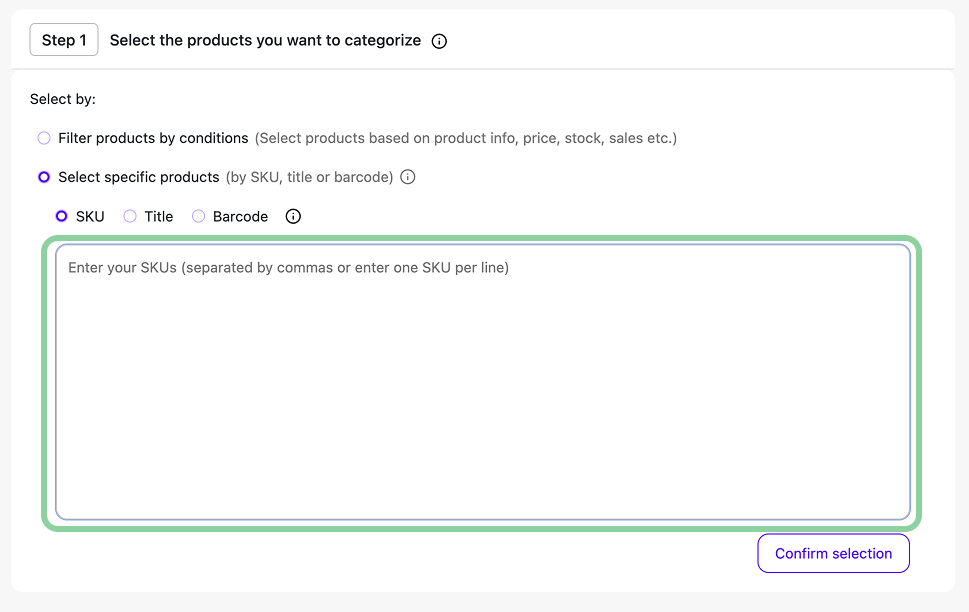Click the 'Enter your SKUs' placeholder text

click(x=289, y=268)
